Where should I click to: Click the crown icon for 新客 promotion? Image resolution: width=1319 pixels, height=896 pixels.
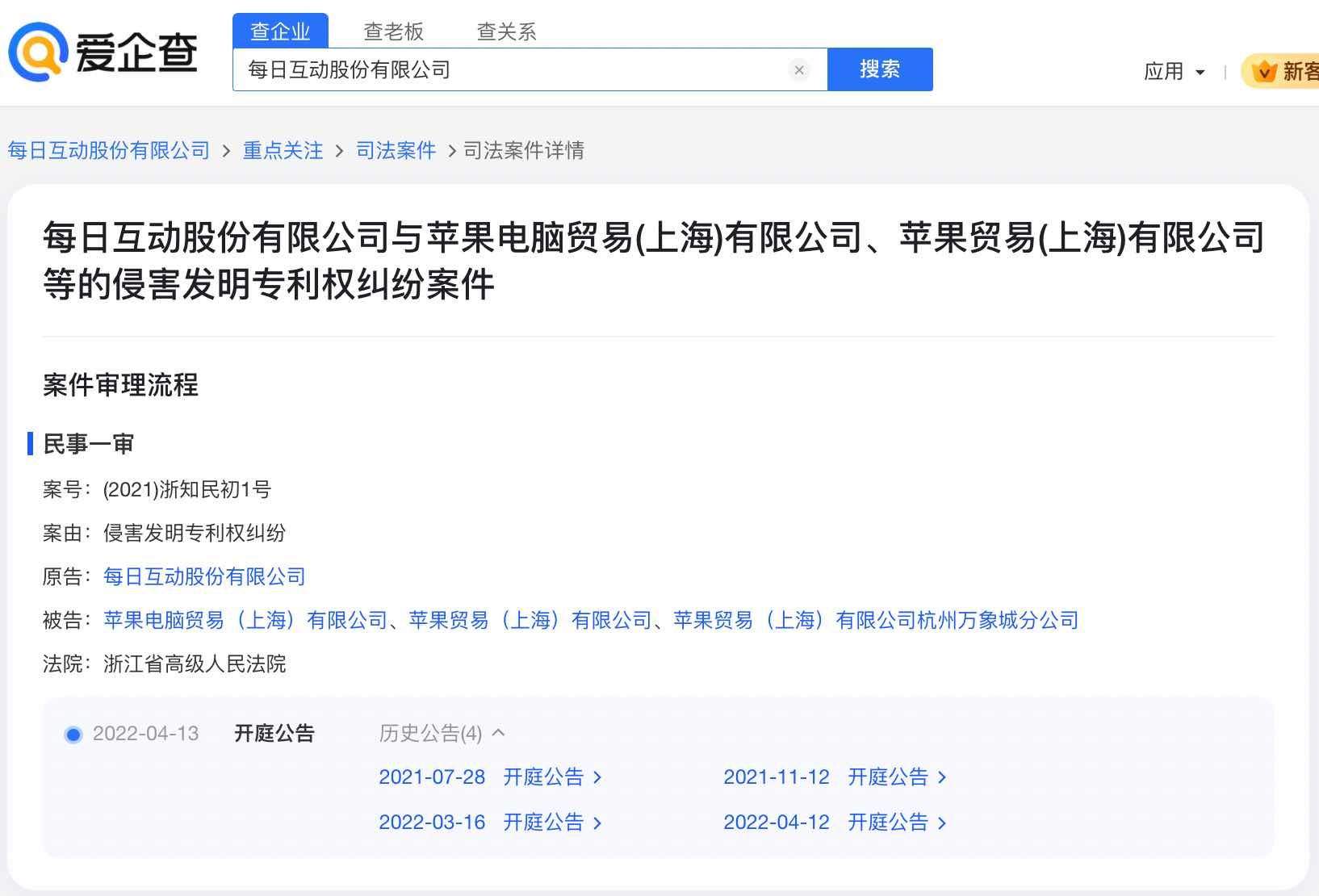pyautogui.click(x=1263, y=72)
